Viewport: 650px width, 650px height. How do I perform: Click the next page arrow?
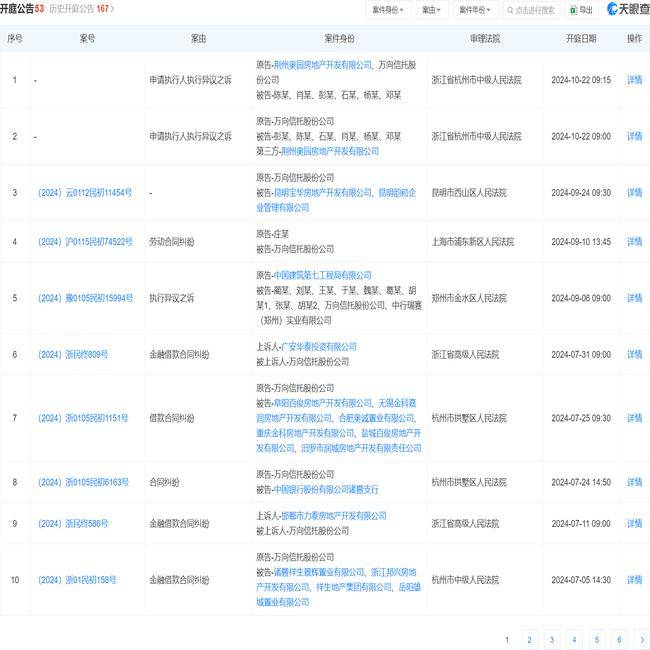(x=642, y=640)
